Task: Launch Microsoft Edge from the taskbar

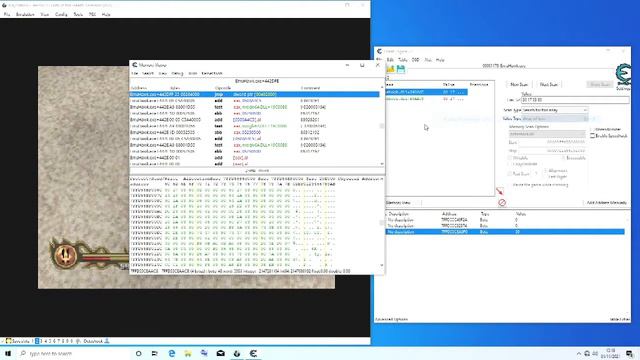Action: pos(171,353)
